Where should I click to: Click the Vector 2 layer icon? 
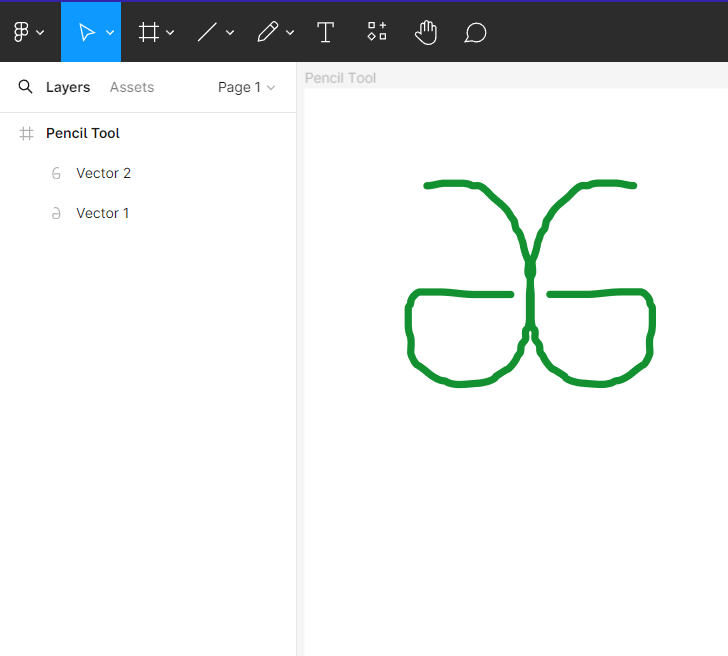tap(56, 173)
